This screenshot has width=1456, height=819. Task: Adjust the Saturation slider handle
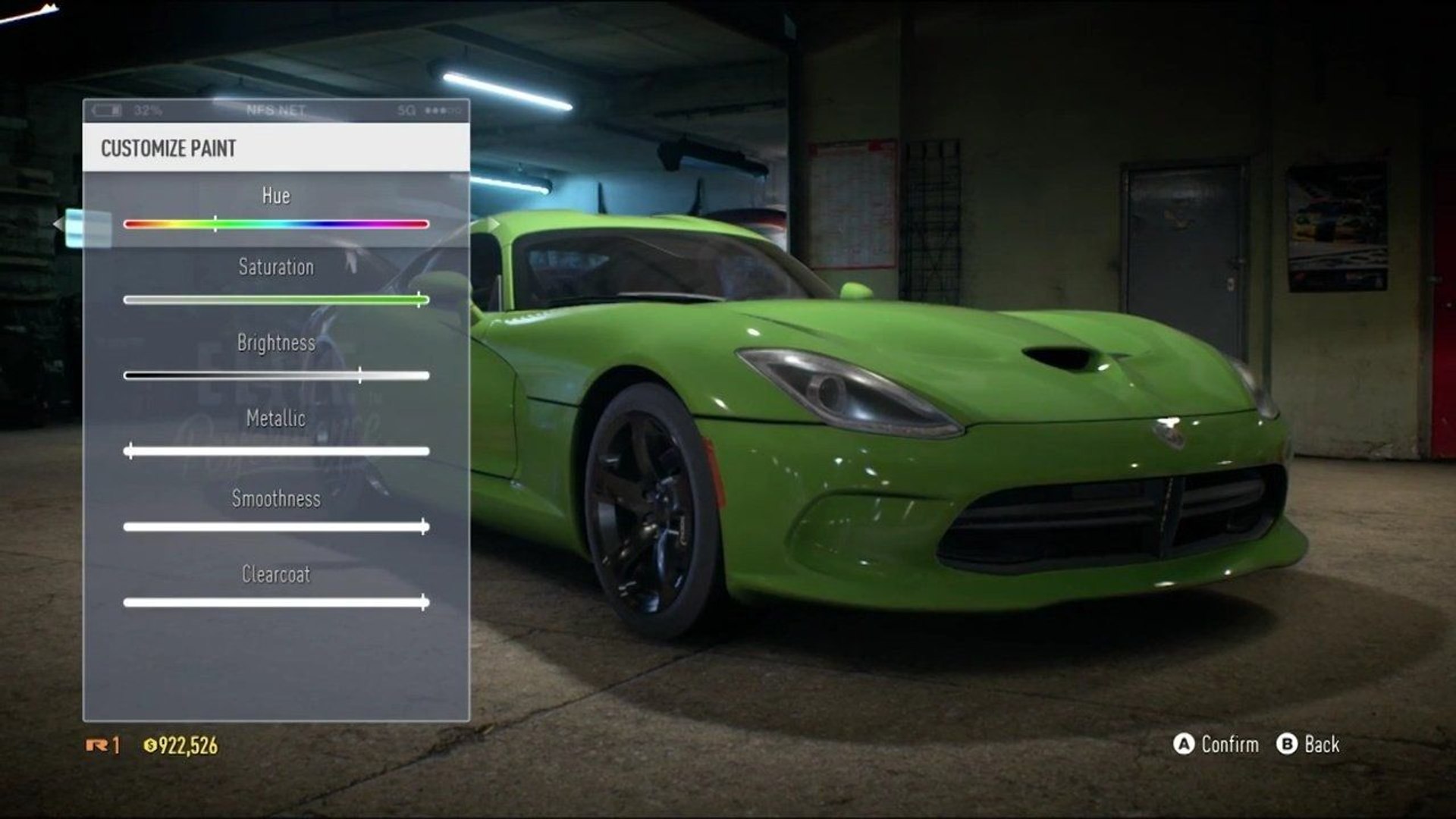[x=418, y=299]
